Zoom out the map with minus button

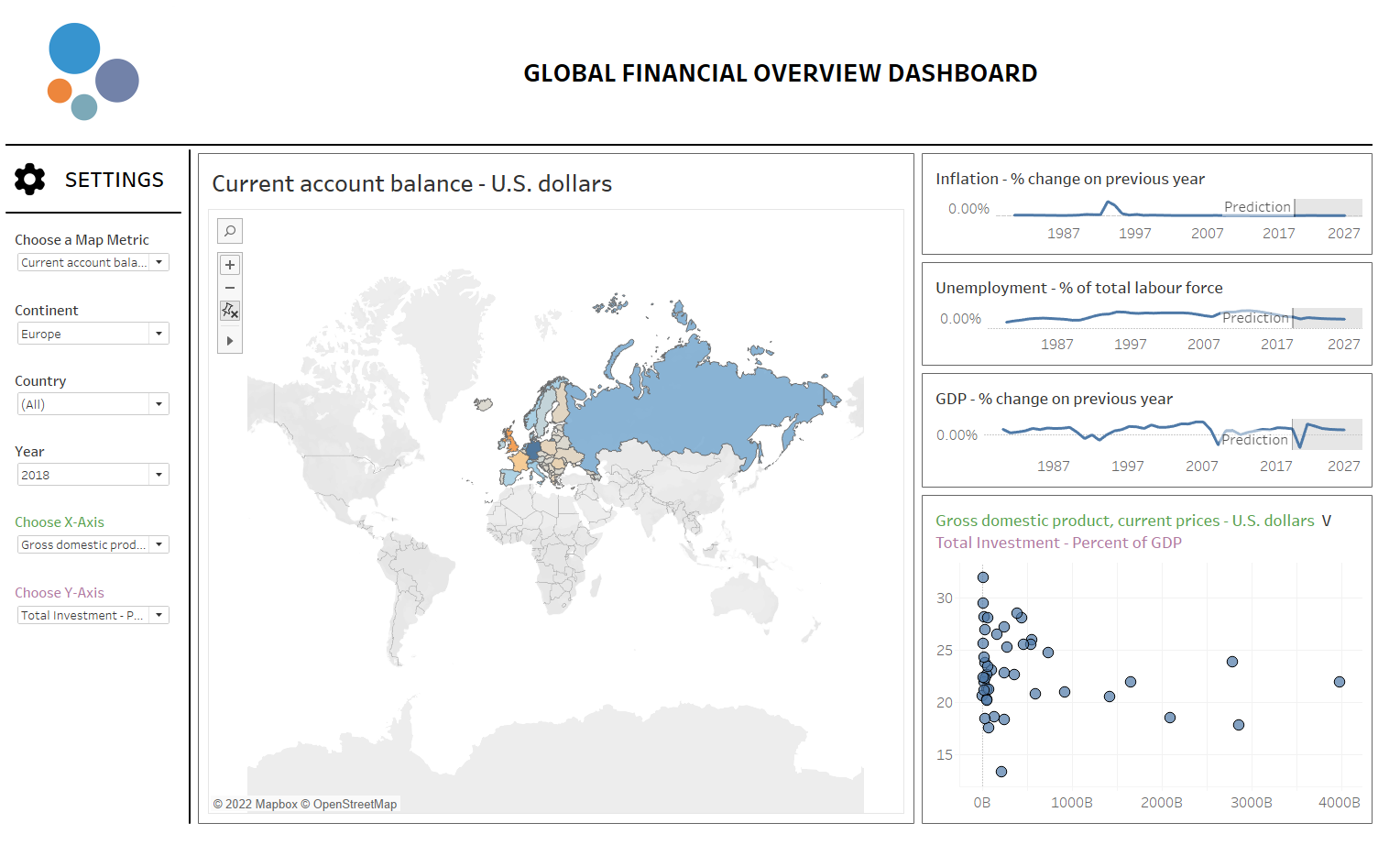(230, 288)
